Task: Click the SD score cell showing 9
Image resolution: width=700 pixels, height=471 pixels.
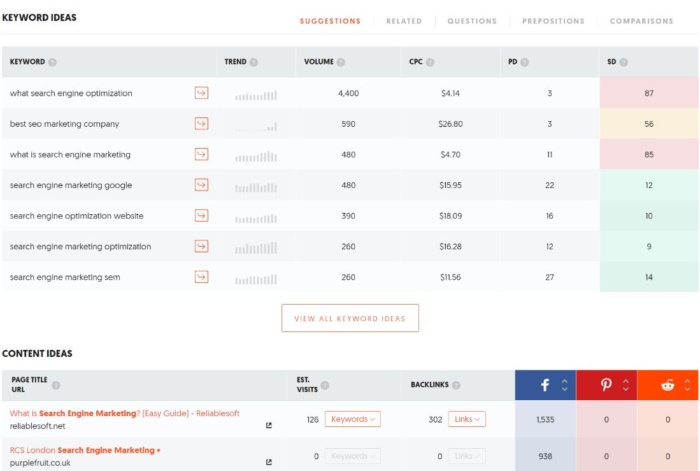Action: pos(649,246)
